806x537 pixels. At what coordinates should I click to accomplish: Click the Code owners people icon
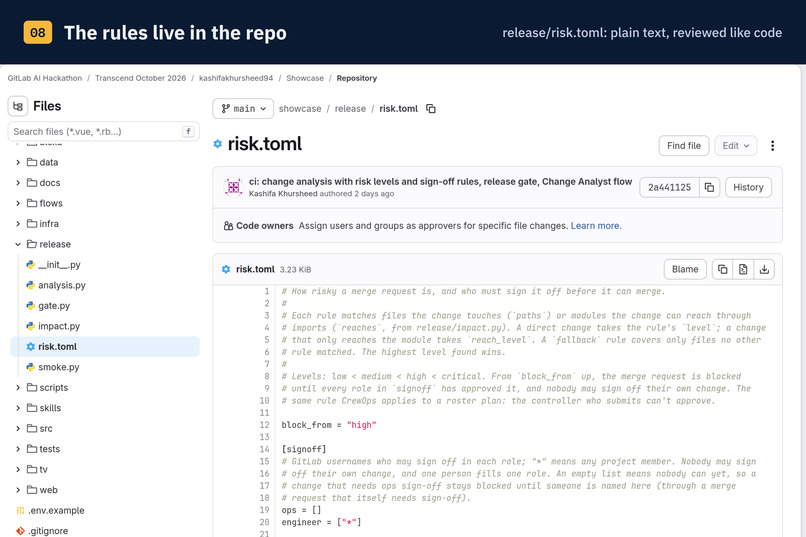[x=228, y=226]
